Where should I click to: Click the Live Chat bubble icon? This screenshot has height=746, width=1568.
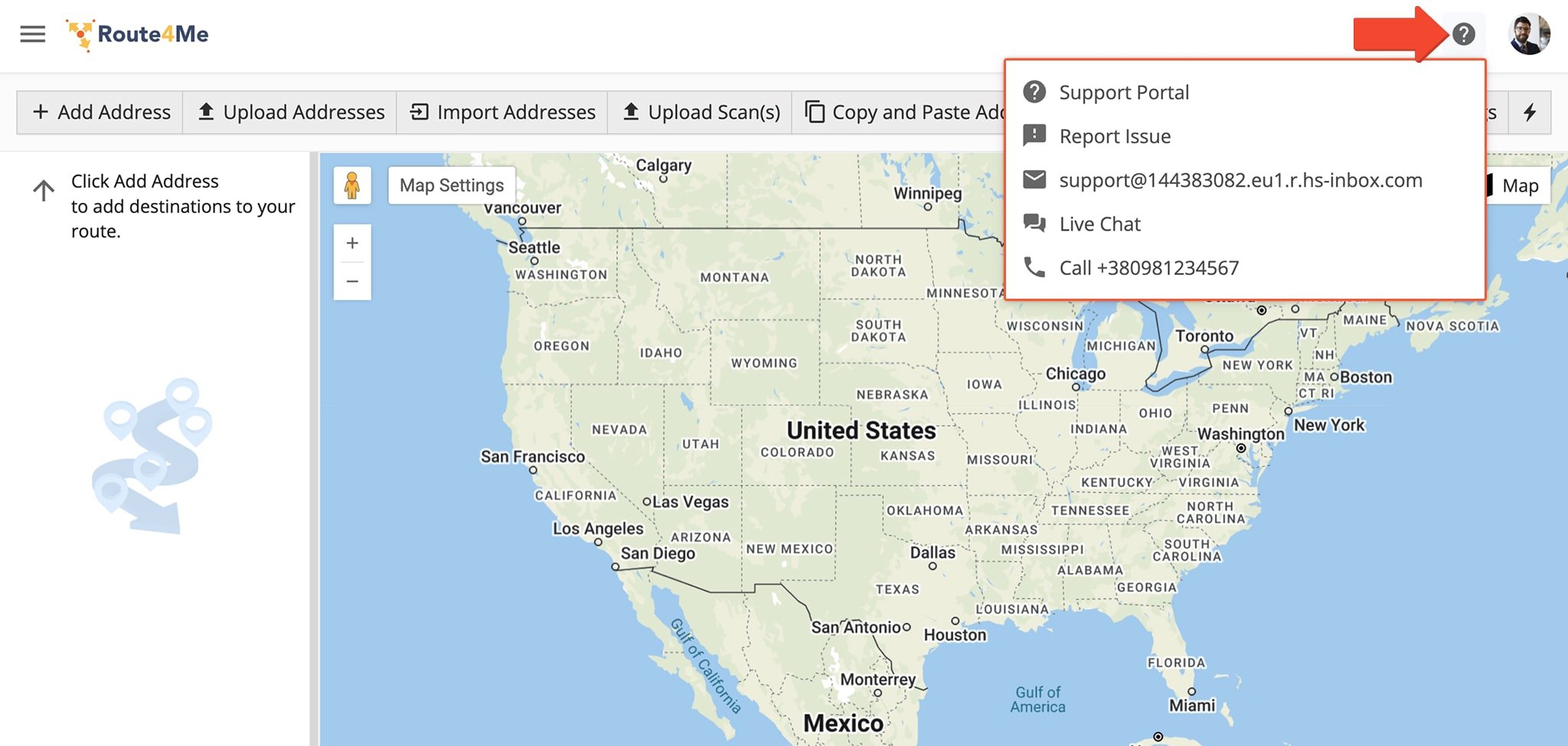pos(1034,223)
